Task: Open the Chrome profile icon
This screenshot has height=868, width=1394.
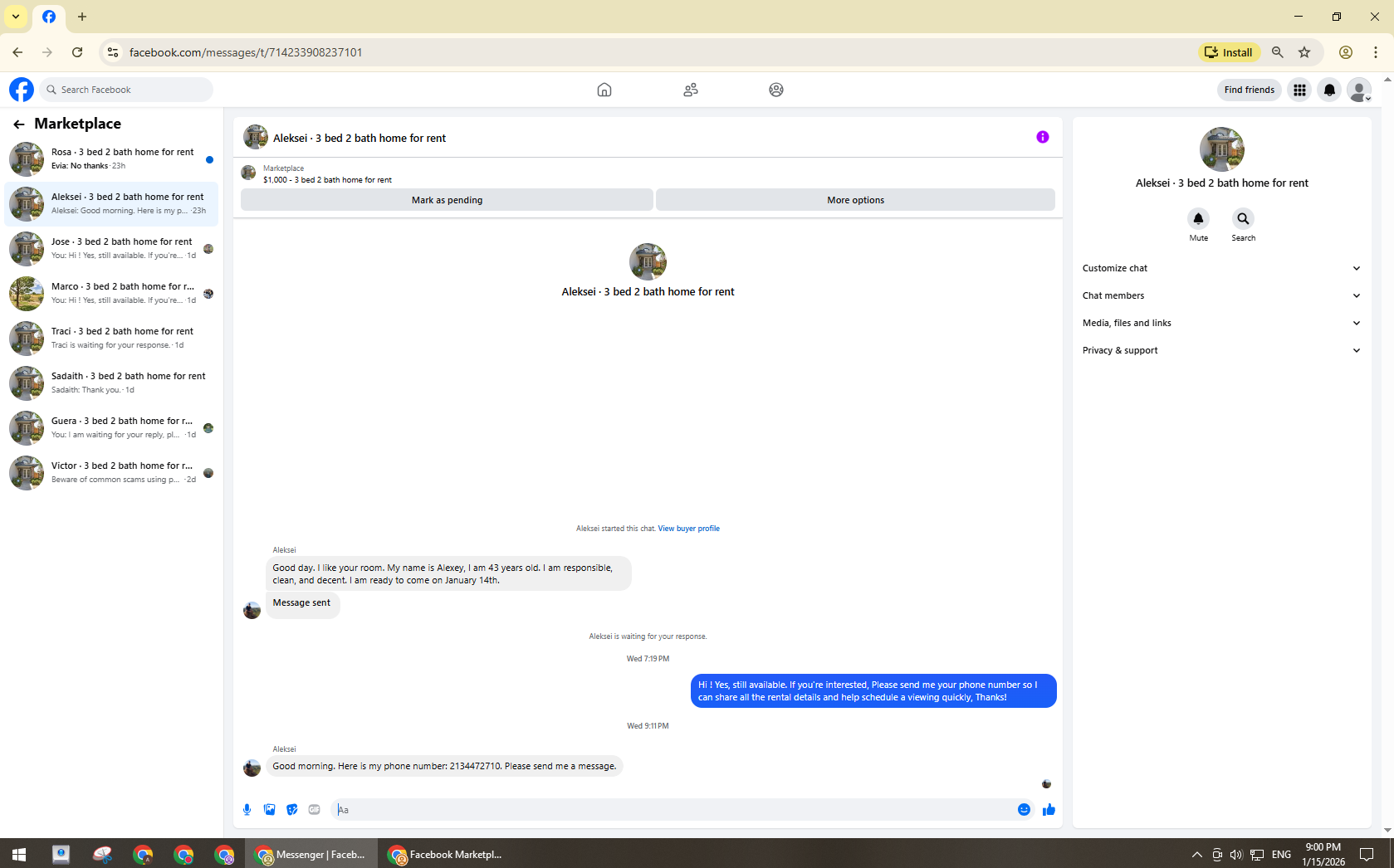Action: point(1346,52)
